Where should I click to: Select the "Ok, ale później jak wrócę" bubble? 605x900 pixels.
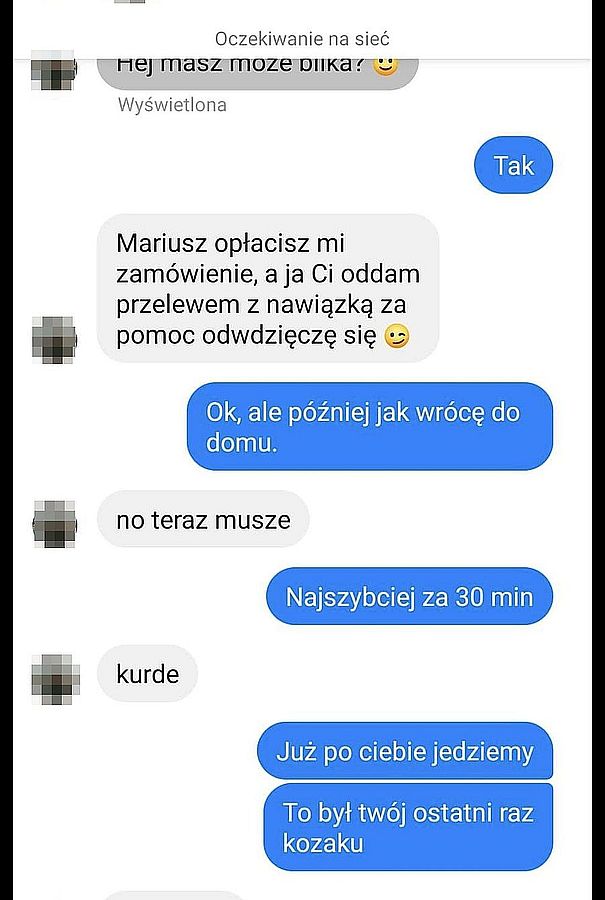(x=370, y=426)
